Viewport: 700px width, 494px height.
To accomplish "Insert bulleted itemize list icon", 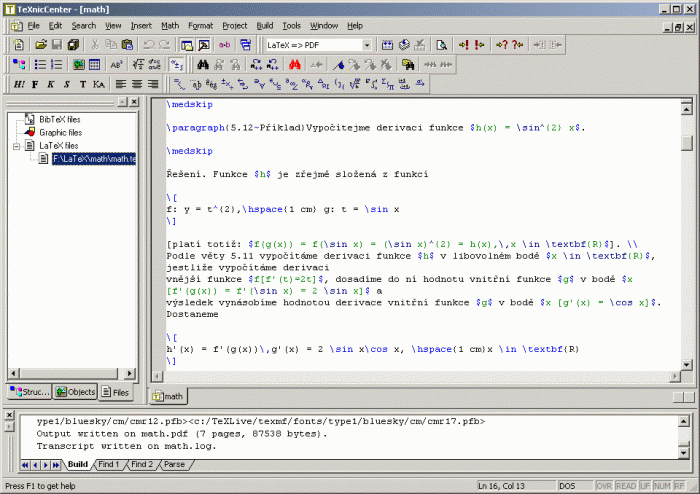I will pyautogui.click(x=40, y=65).
